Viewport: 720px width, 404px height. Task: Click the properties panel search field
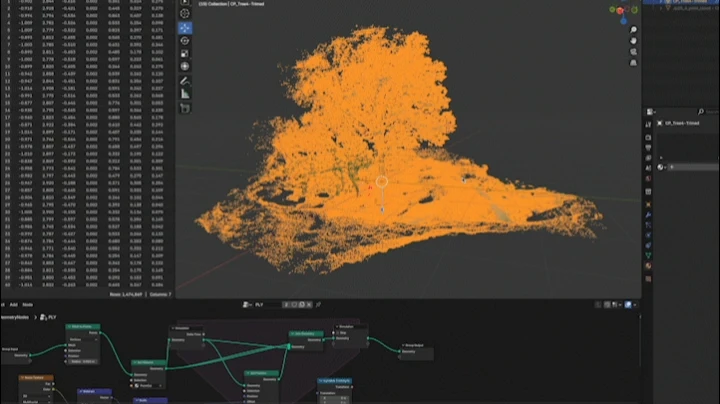click(709, 112)
